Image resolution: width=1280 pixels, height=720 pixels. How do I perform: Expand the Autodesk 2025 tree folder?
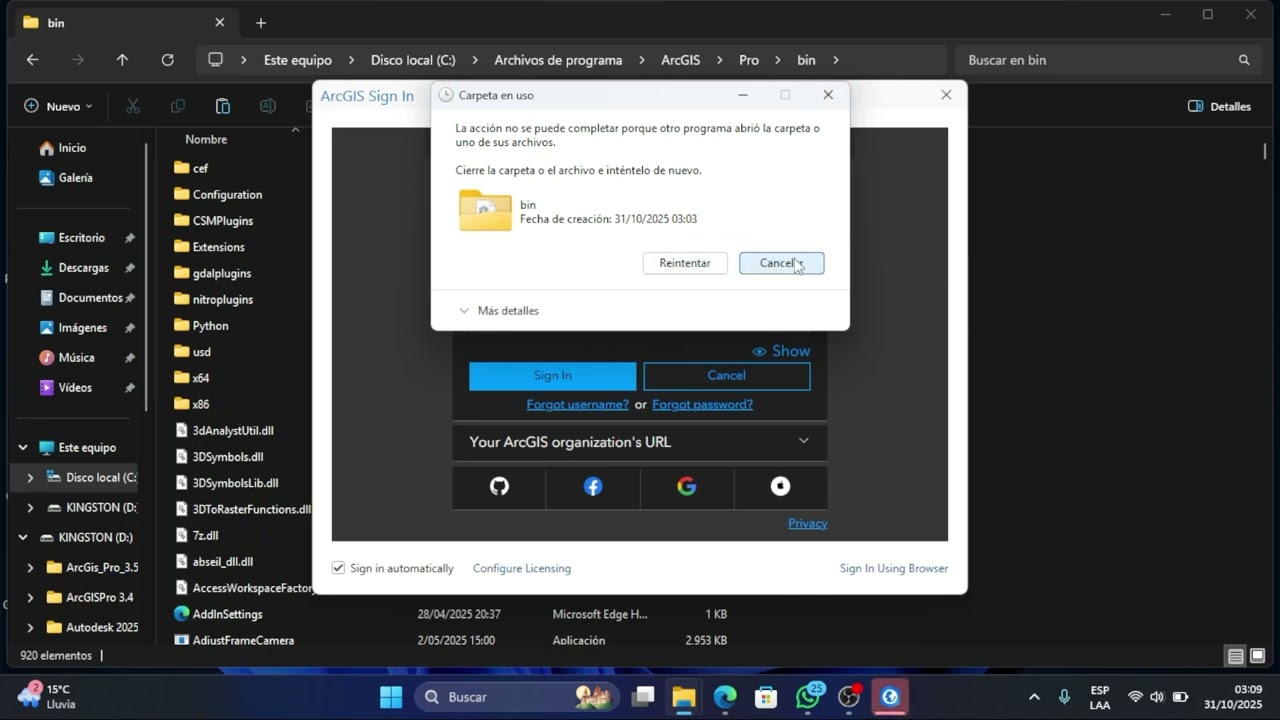pyautogui.click(x=30, y=628)
